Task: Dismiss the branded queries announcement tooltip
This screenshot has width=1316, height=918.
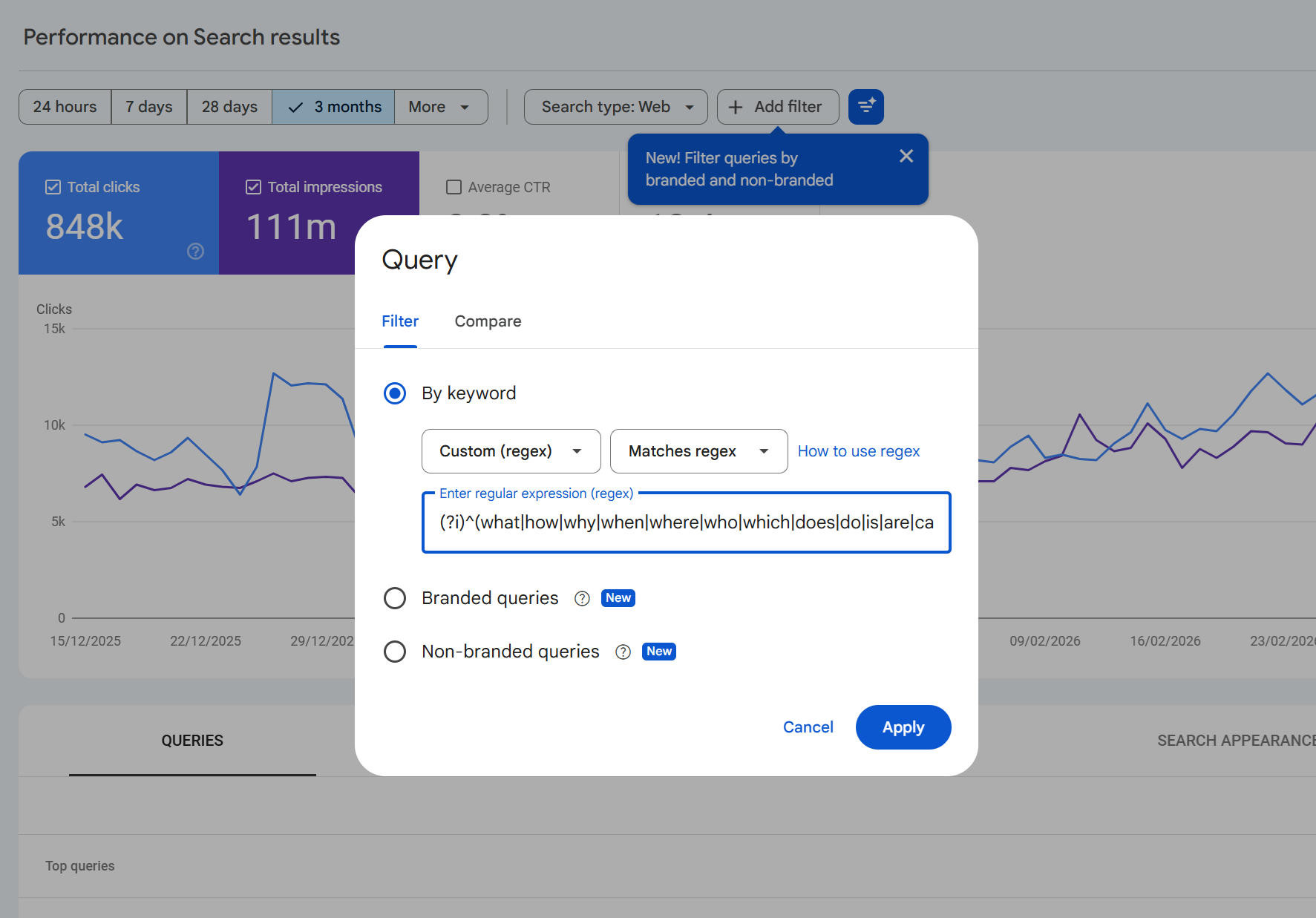Action: point(906,156)
